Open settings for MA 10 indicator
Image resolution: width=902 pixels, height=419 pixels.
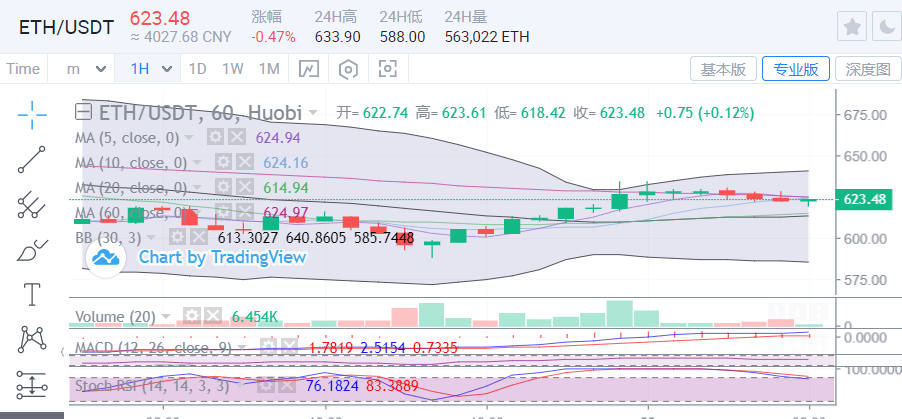[224, 162]
